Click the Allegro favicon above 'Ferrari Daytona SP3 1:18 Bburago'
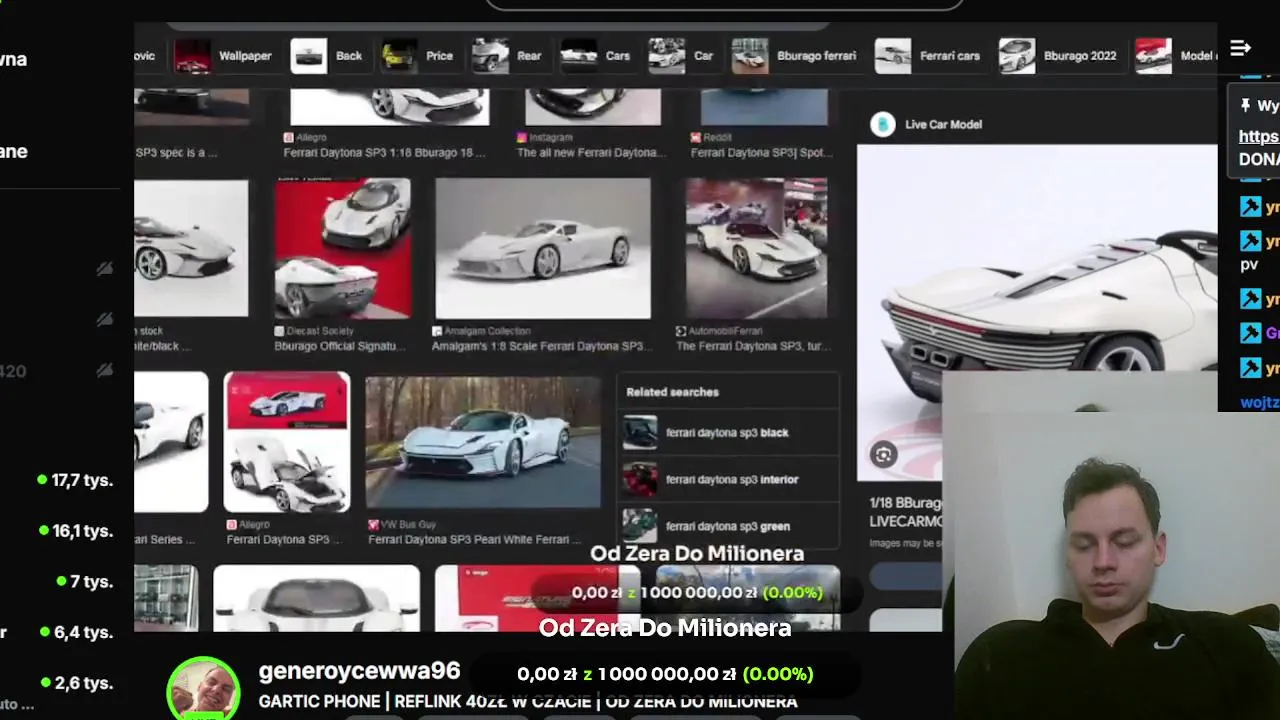 point(288,137)
